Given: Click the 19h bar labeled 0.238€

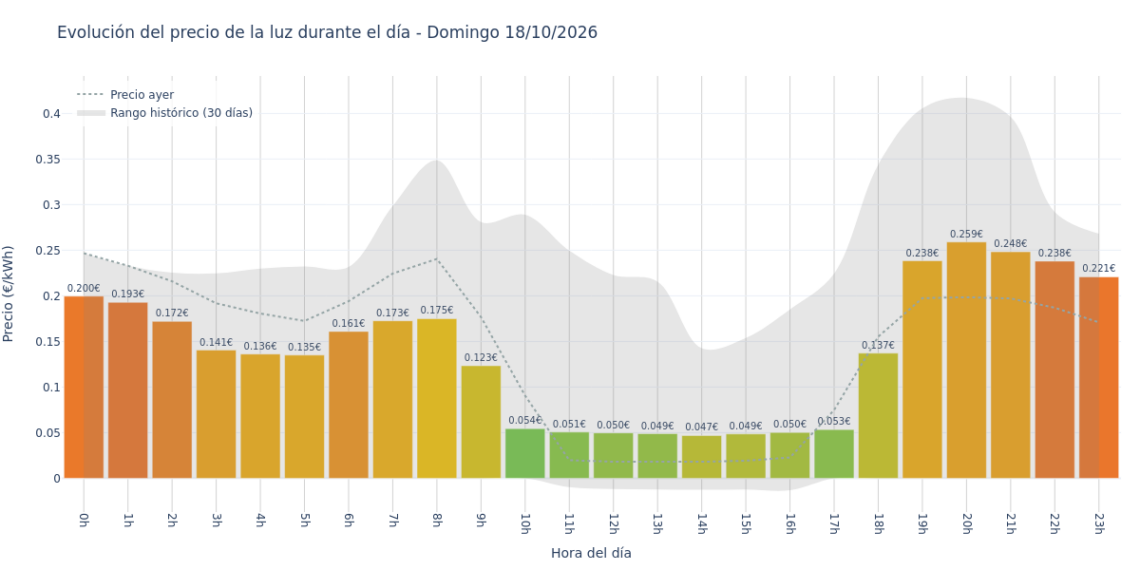Looking at the screenshot, I should tap(923, 369).
